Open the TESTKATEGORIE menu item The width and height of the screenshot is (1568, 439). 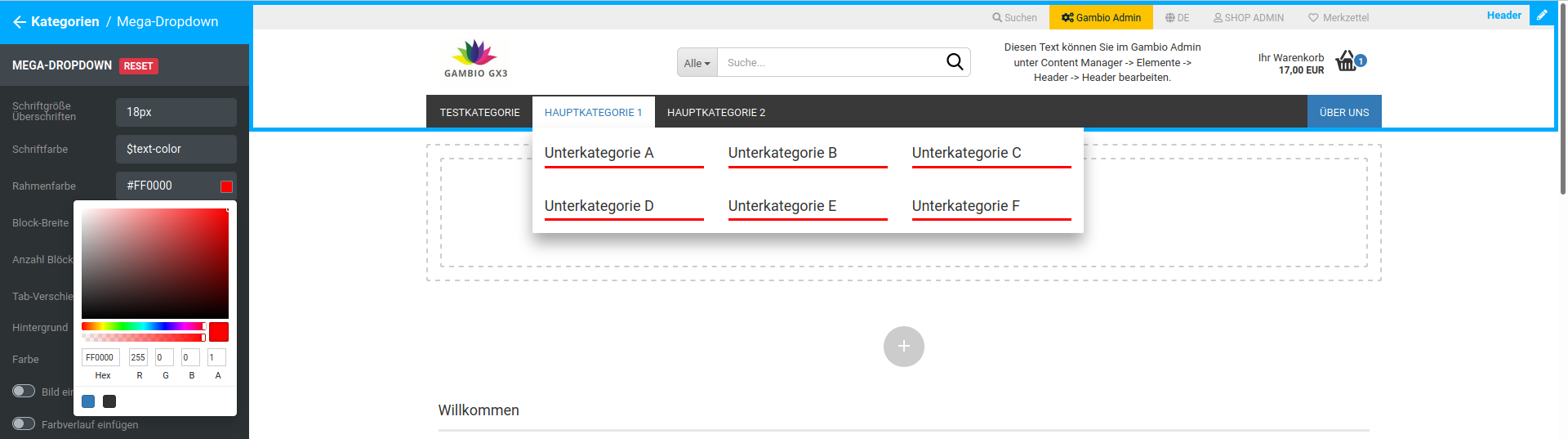point(479,113)
